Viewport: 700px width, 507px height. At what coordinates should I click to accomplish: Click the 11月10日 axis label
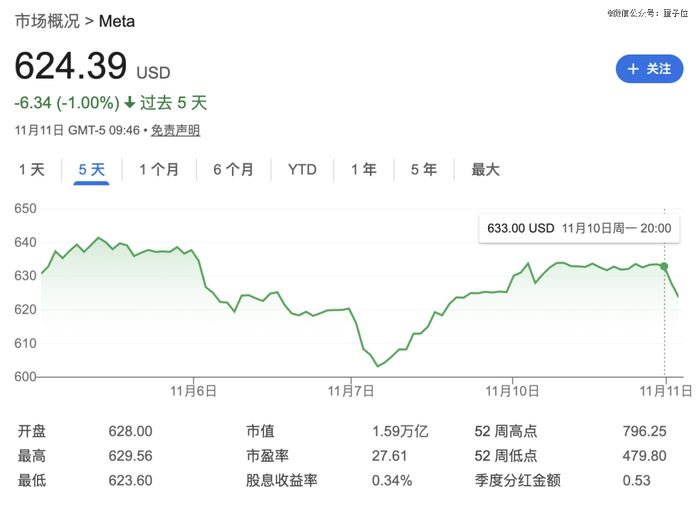click(x=512, y=391)
